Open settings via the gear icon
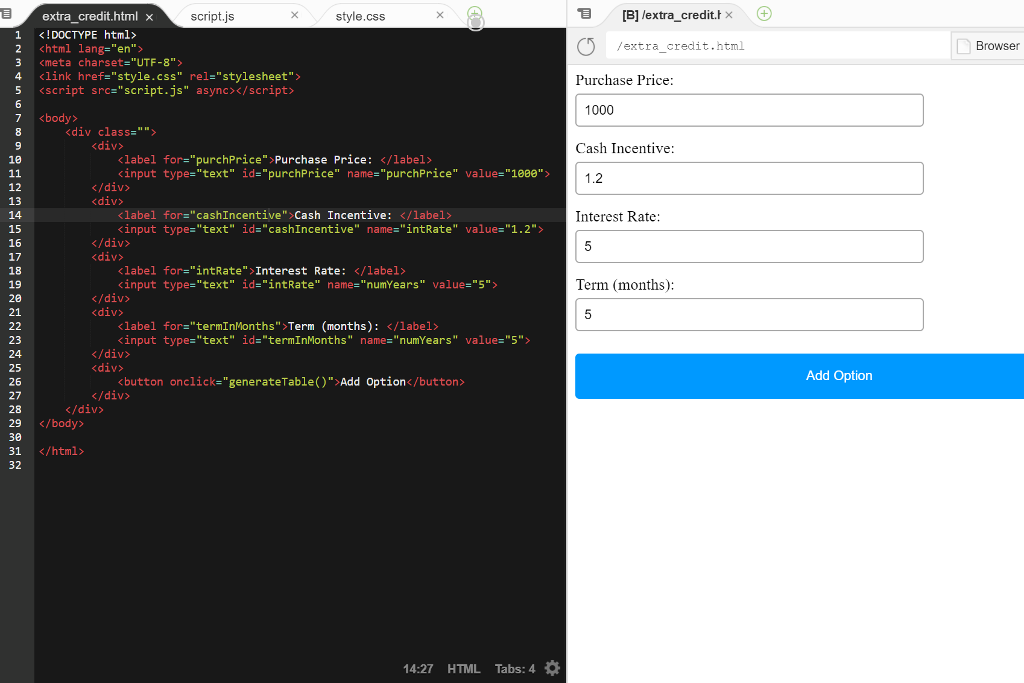 pyautogui.click(x=552, y=668)
